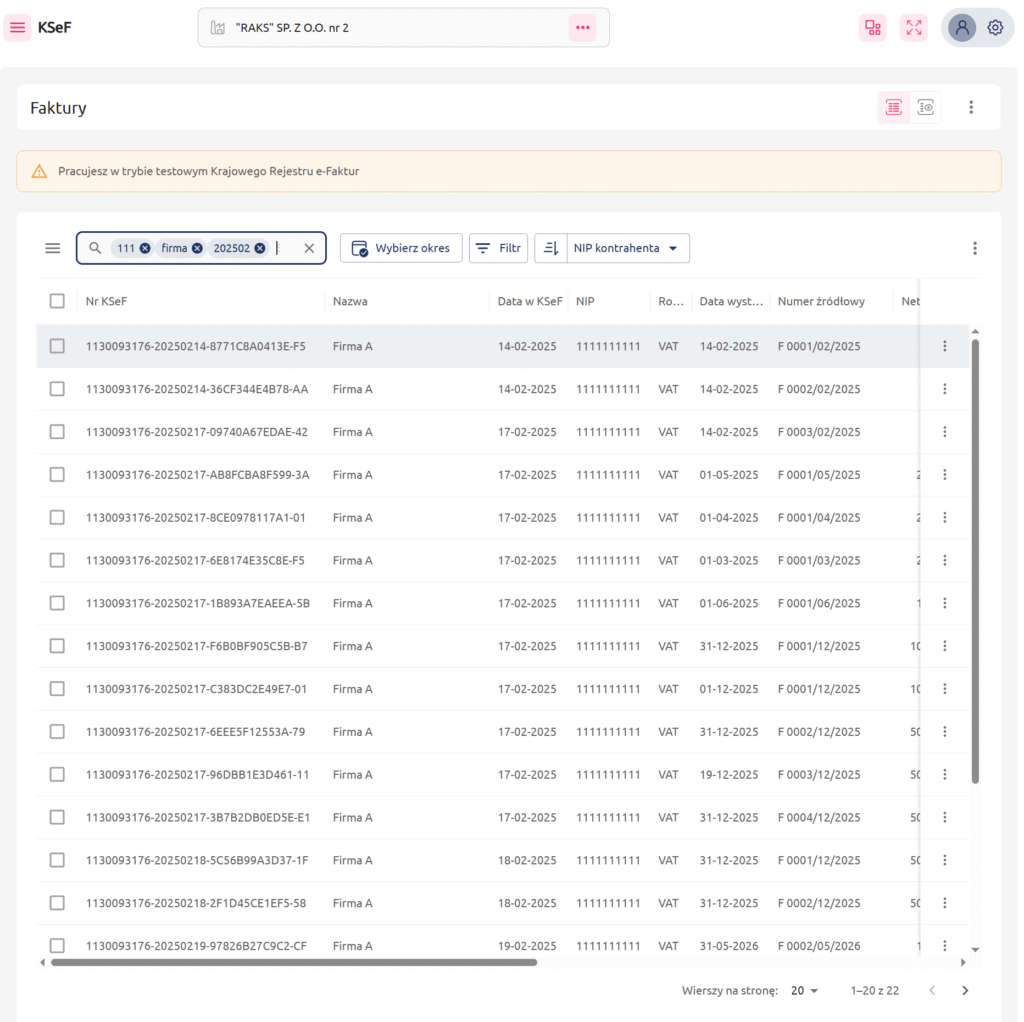Remove the '111' search chip

(145, 248)
